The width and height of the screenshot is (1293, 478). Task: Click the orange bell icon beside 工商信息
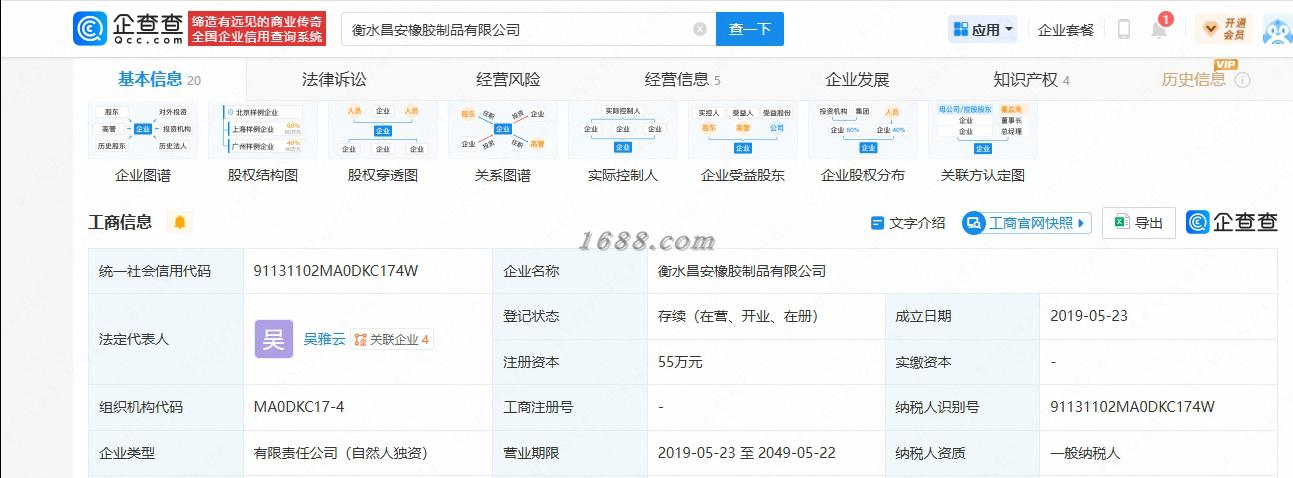click(x=180, y=222)
